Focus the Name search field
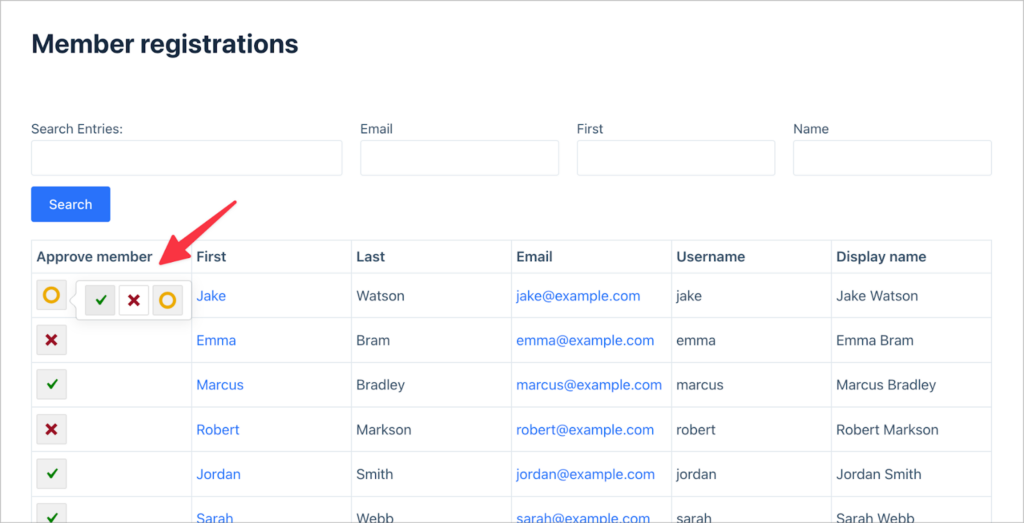The height and width of the screenshot is (523, 1024). [x=891, y=158]
